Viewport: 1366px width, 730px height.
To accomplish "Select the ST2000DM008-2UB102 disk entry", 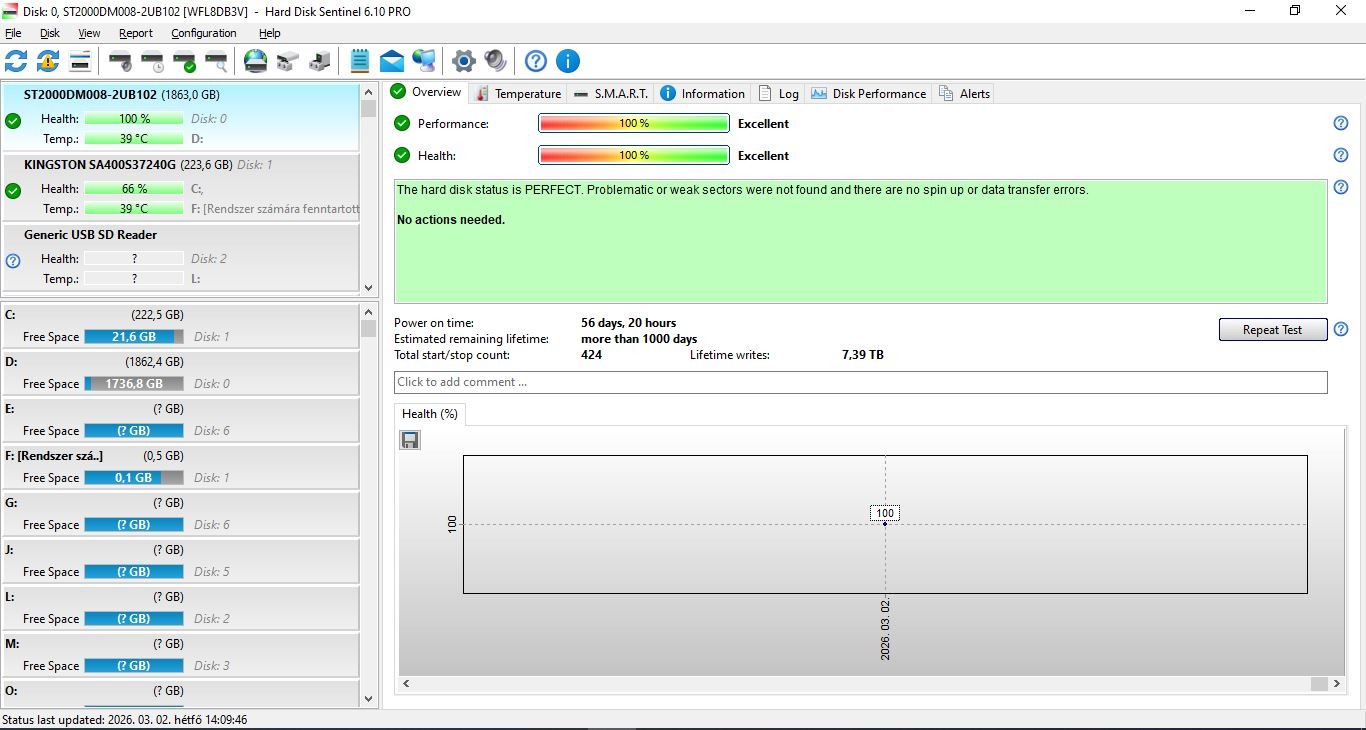I will (x=181, y=117).
